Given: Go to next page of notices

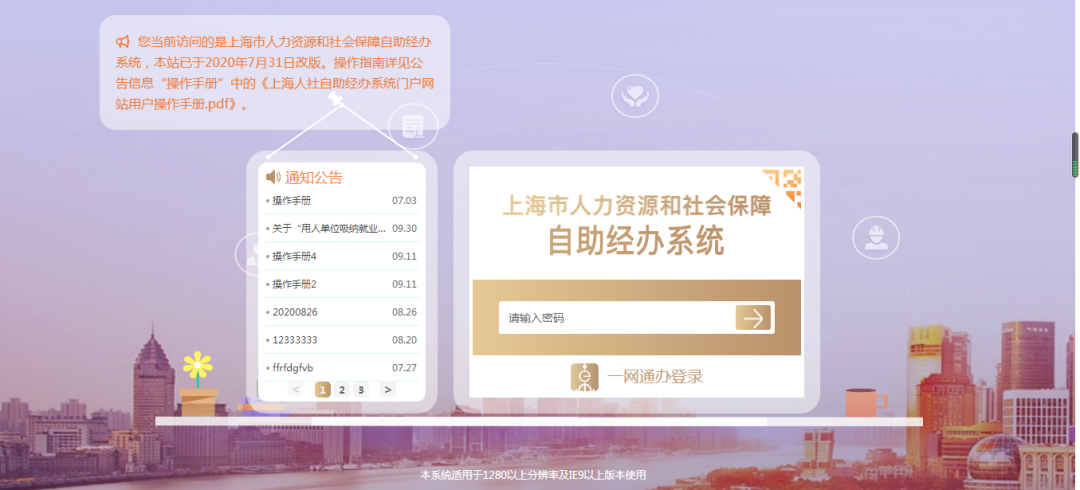Looking at the screenshot, I should (x=387, y=390).
